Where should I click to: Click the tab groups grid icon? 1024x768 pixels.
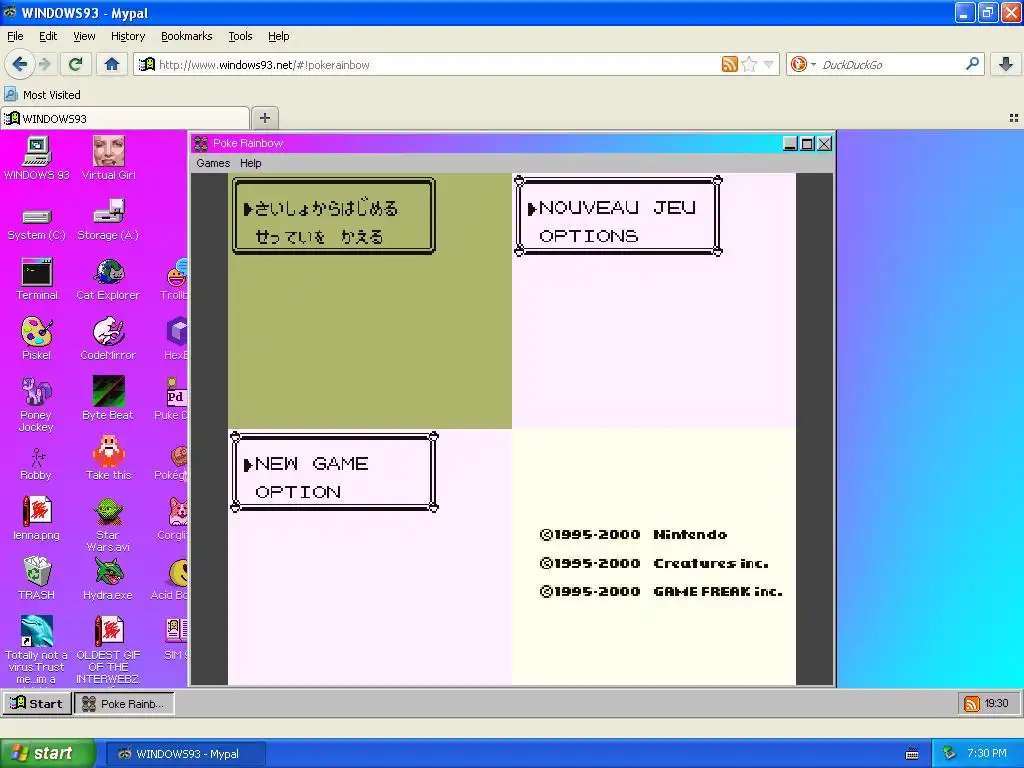click(x=1014, y=118)
